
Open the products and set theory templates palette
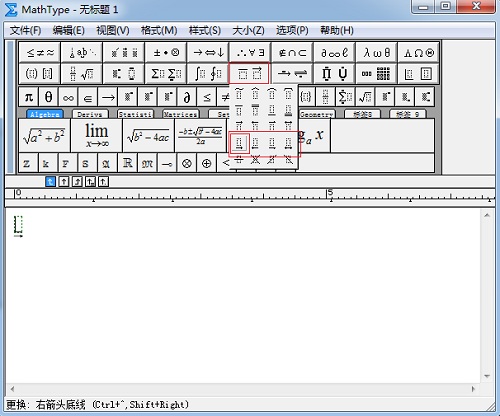334,73
